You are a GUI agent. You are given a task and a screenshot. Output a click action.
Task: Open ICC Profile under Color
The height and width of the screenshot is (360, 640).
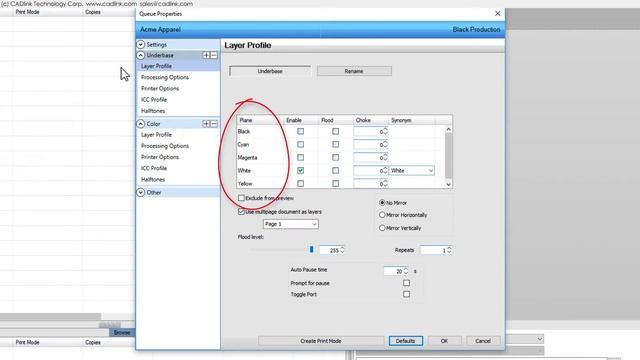[154, 168]
